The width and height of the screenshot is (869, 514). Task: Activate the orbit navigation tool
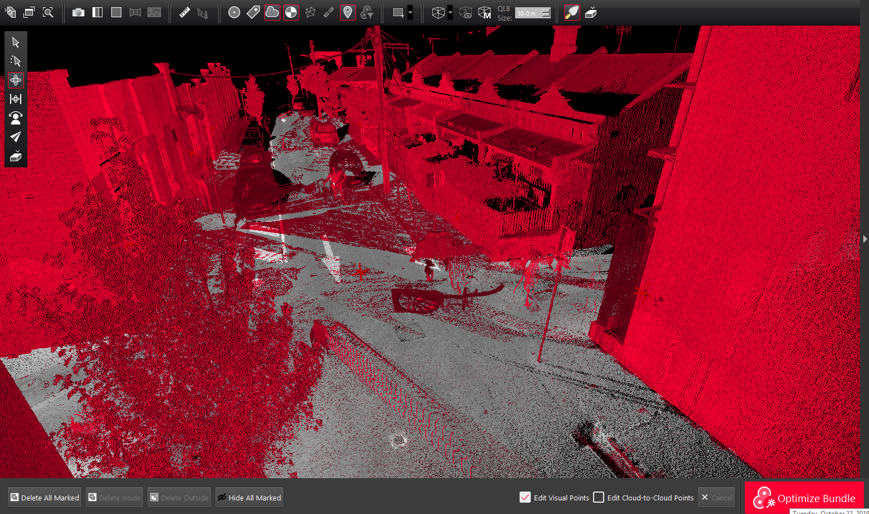coord(15,80)
